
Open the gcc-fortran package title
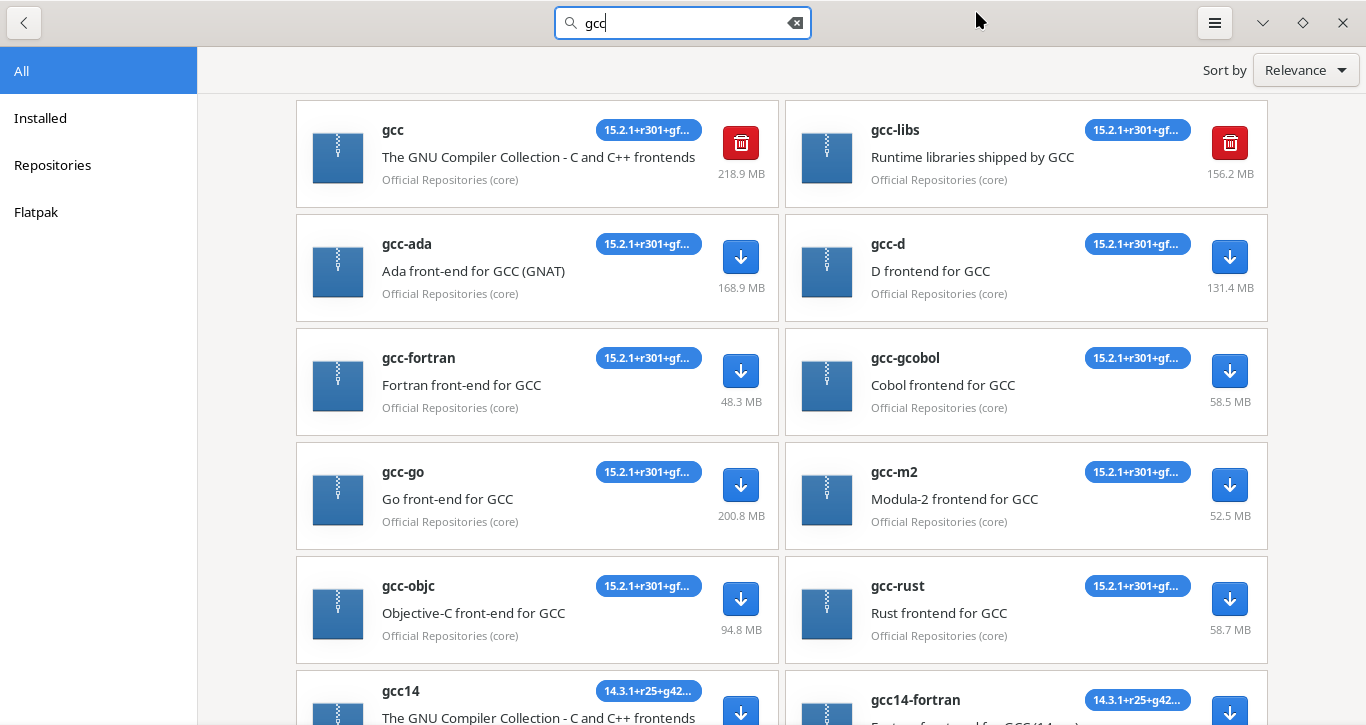point(419,358)
